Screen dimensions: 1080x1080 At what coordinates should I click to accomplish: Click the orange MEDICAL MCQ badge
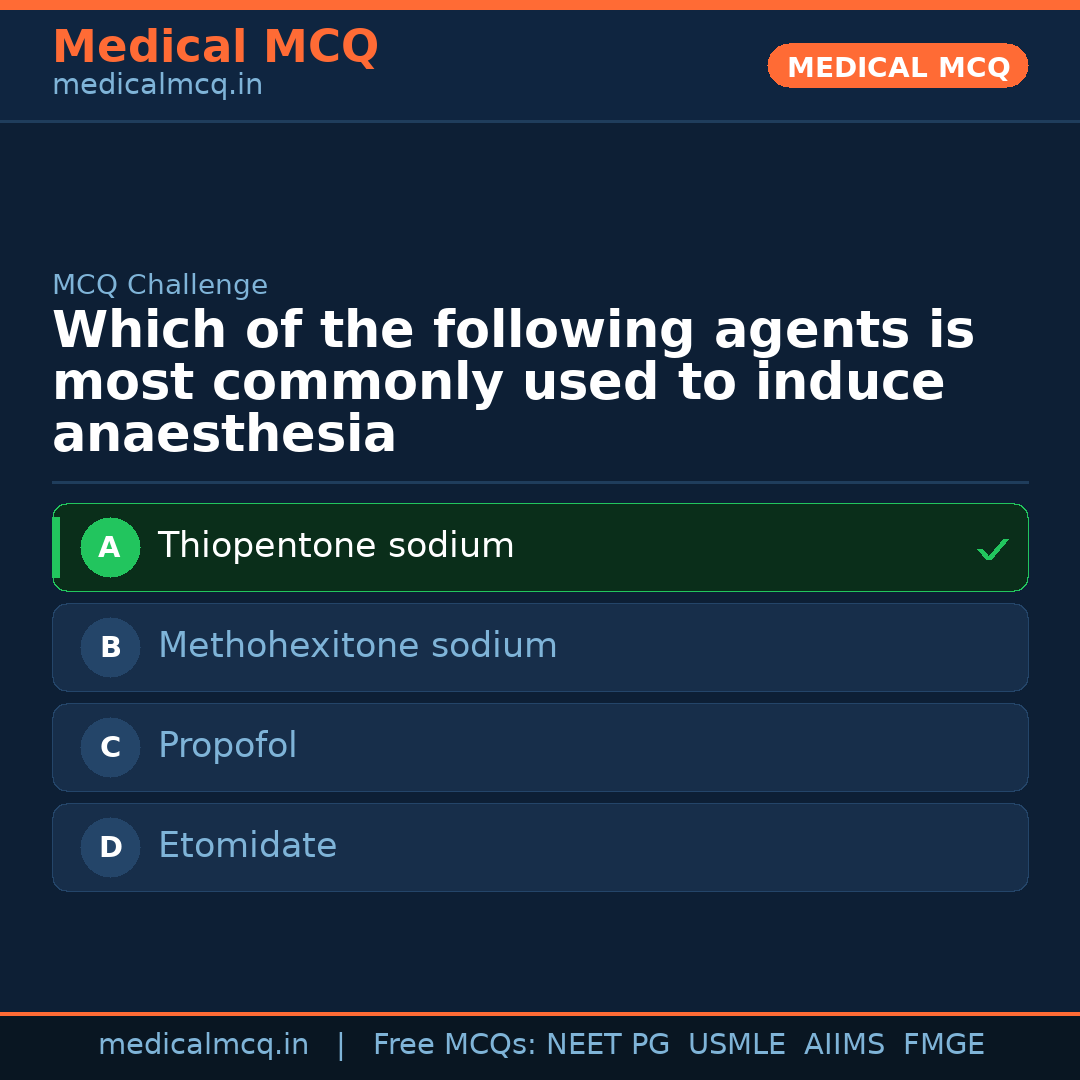point(898,67)
